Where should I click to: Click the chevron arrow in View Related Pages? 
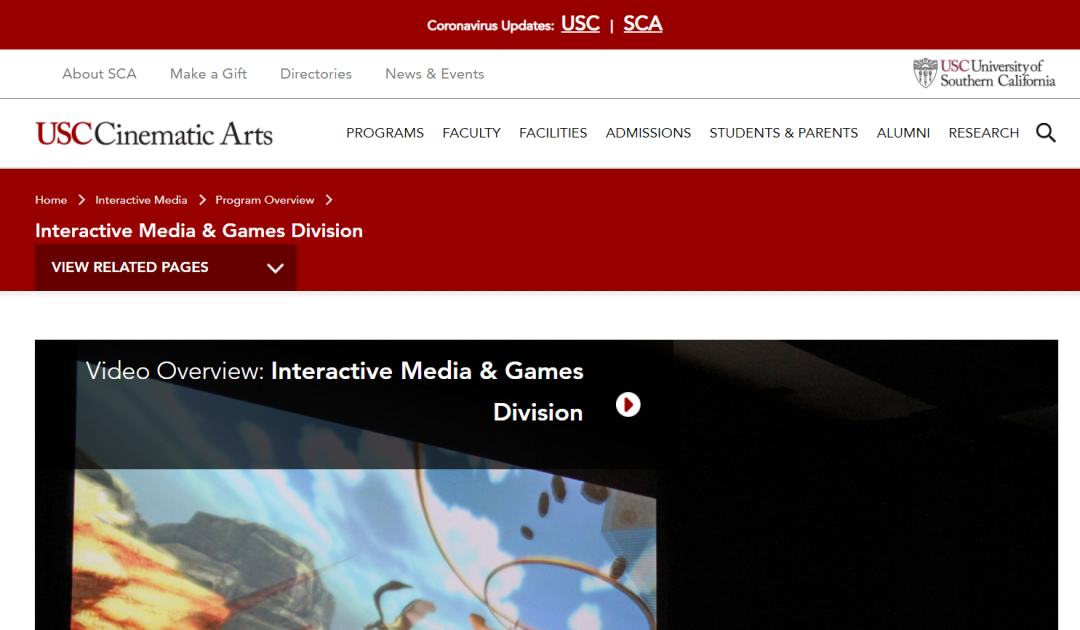point(276,268)
